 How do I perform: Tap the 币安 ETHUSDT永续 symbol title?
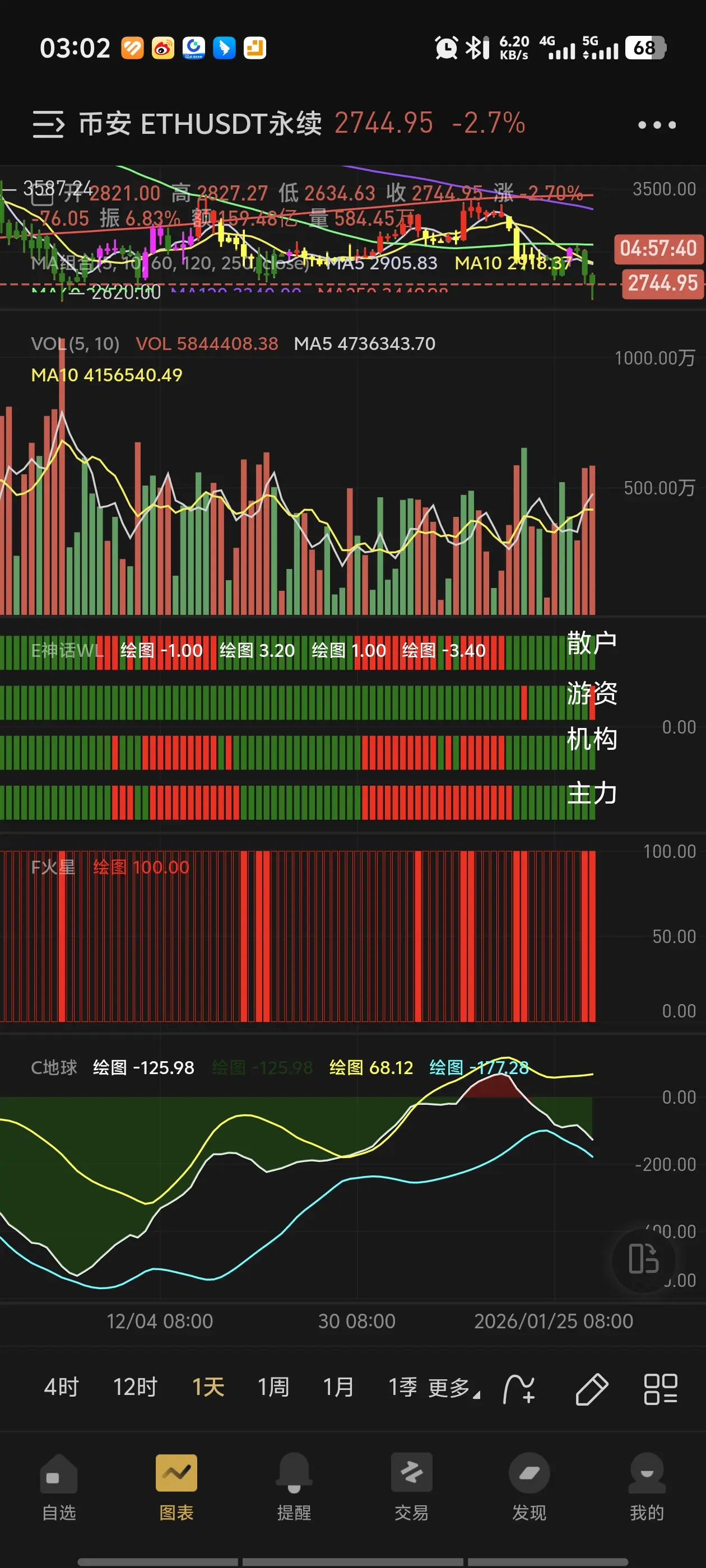200,124
